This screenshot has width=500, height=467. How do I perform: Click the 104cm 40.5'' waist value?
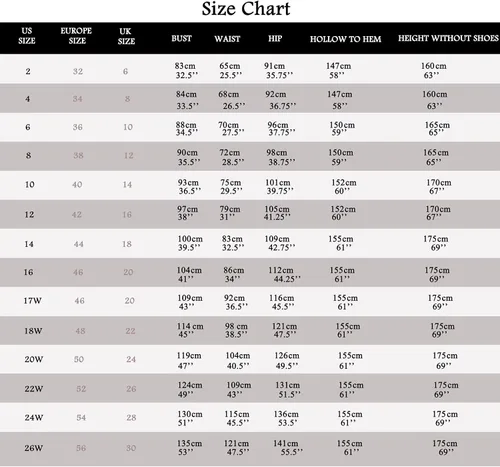coord(238,361)
